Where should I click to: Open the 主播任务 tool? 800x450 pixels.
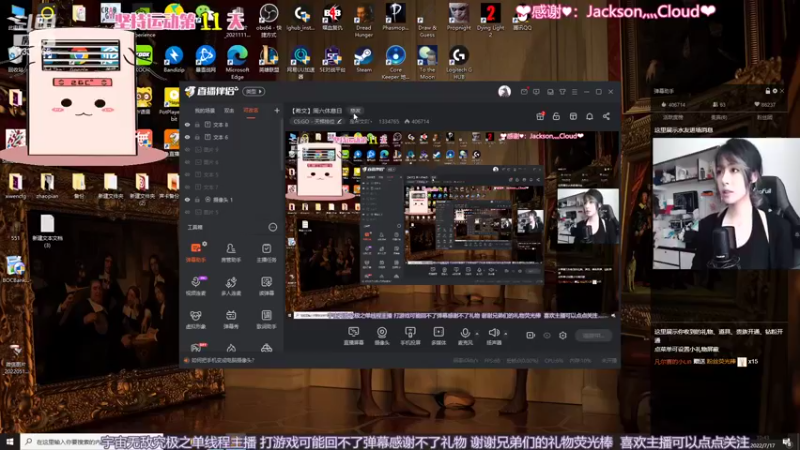266,253
